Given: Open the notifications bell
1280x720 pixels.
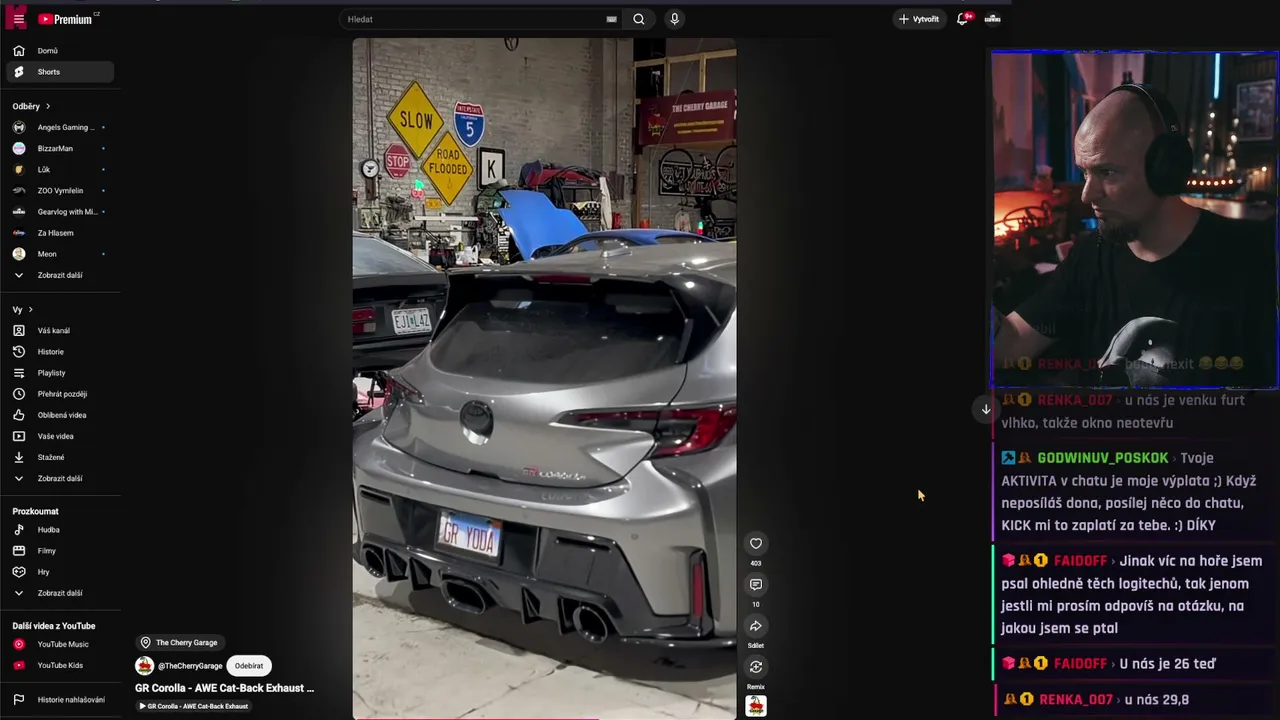Looking at the screenshot, I should click(x=963, y=19).
